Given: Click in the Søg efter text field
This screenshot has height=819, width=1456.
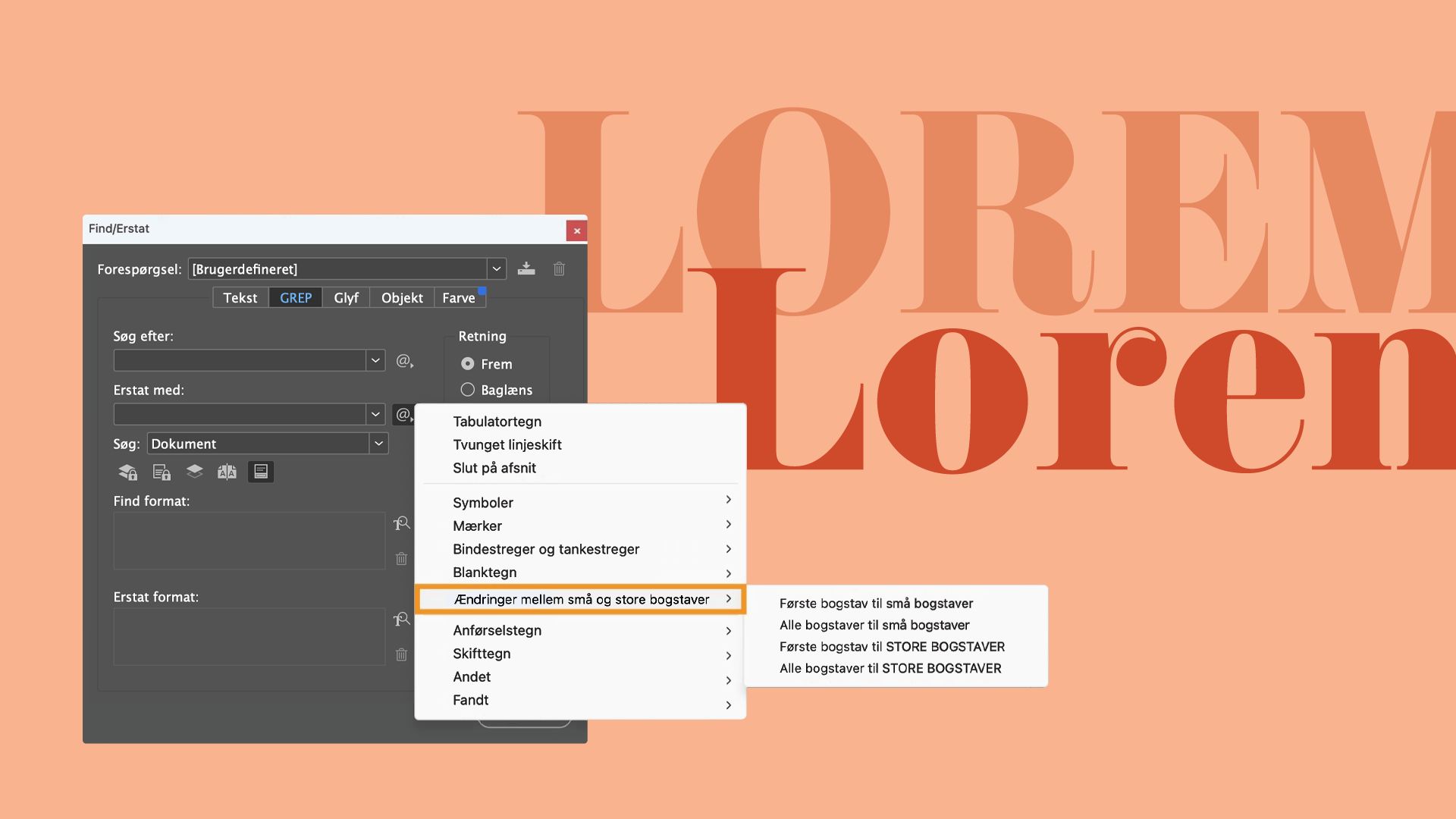Looking at the screenshot, I should [240, 361].
